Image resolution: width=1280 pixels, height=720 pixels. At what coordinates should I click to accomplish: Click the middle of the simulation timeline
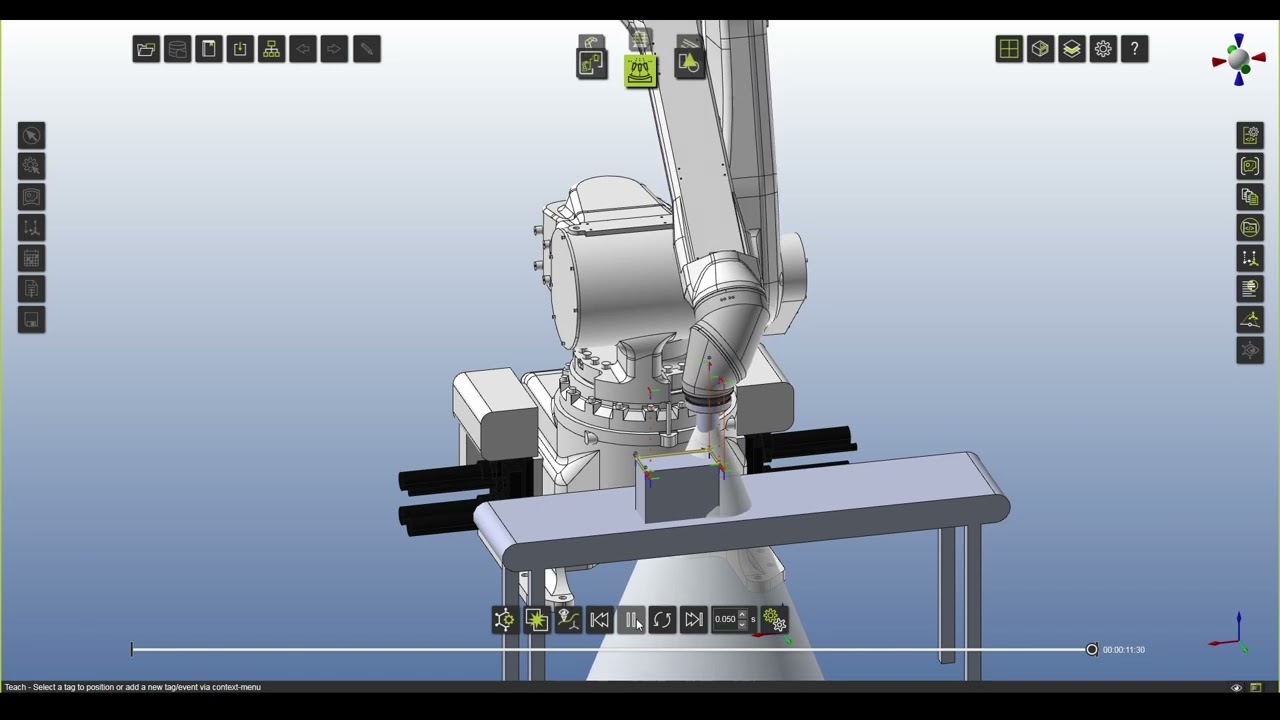point(611,650)
